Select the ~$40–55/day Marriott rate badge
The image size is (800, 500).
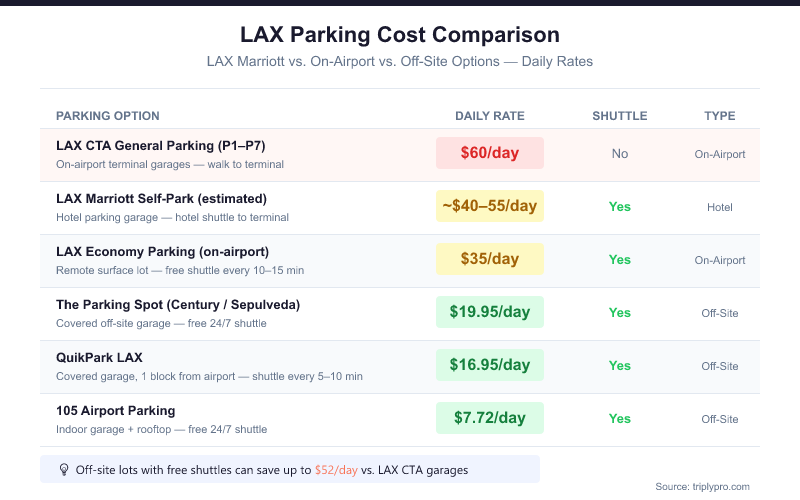coord(490,206)
